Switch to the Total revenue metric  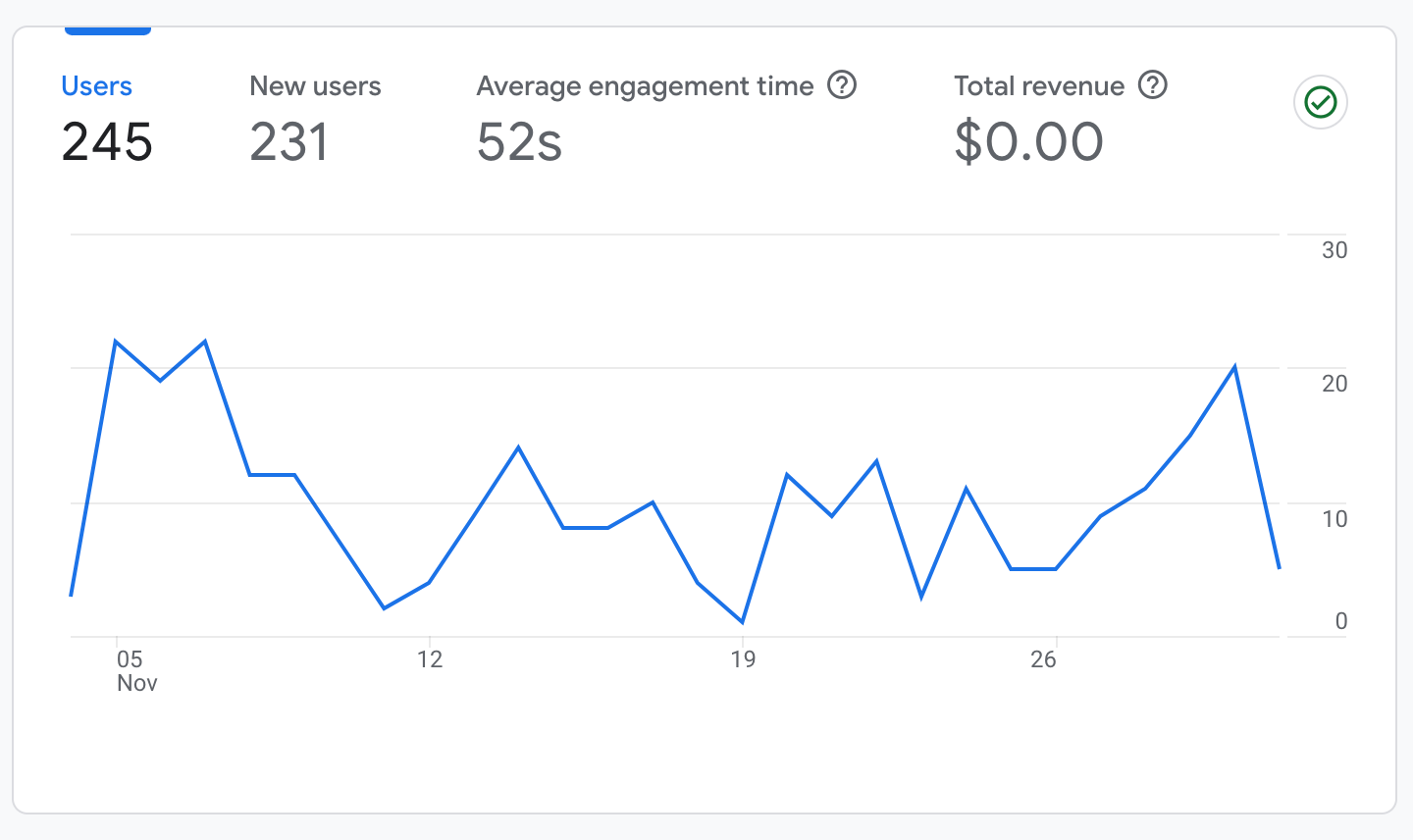(1038, 86)
